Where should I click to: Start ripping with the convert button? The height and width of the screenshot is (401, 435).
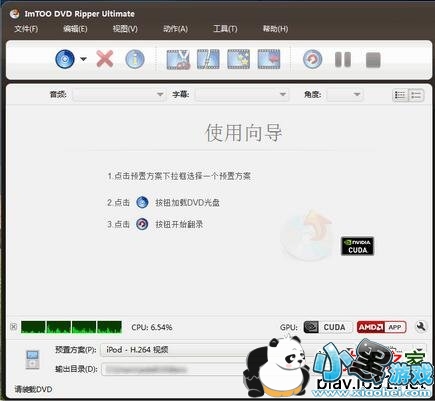click(x=312, y=60)
